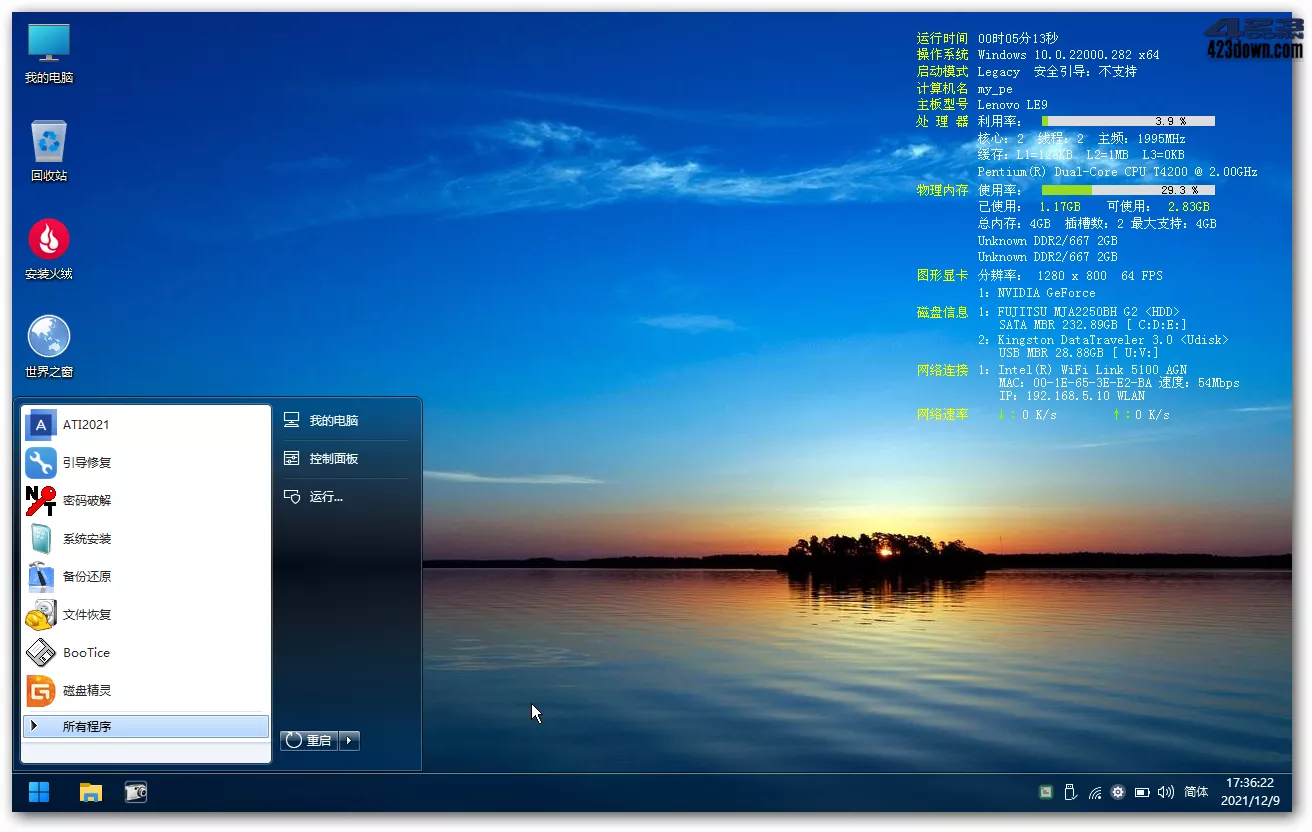Image resolution: width=1312 pixels, height=832 pixels.
Task: Switch input method via 简体 indicator
Action: (x=1196, y=793)
